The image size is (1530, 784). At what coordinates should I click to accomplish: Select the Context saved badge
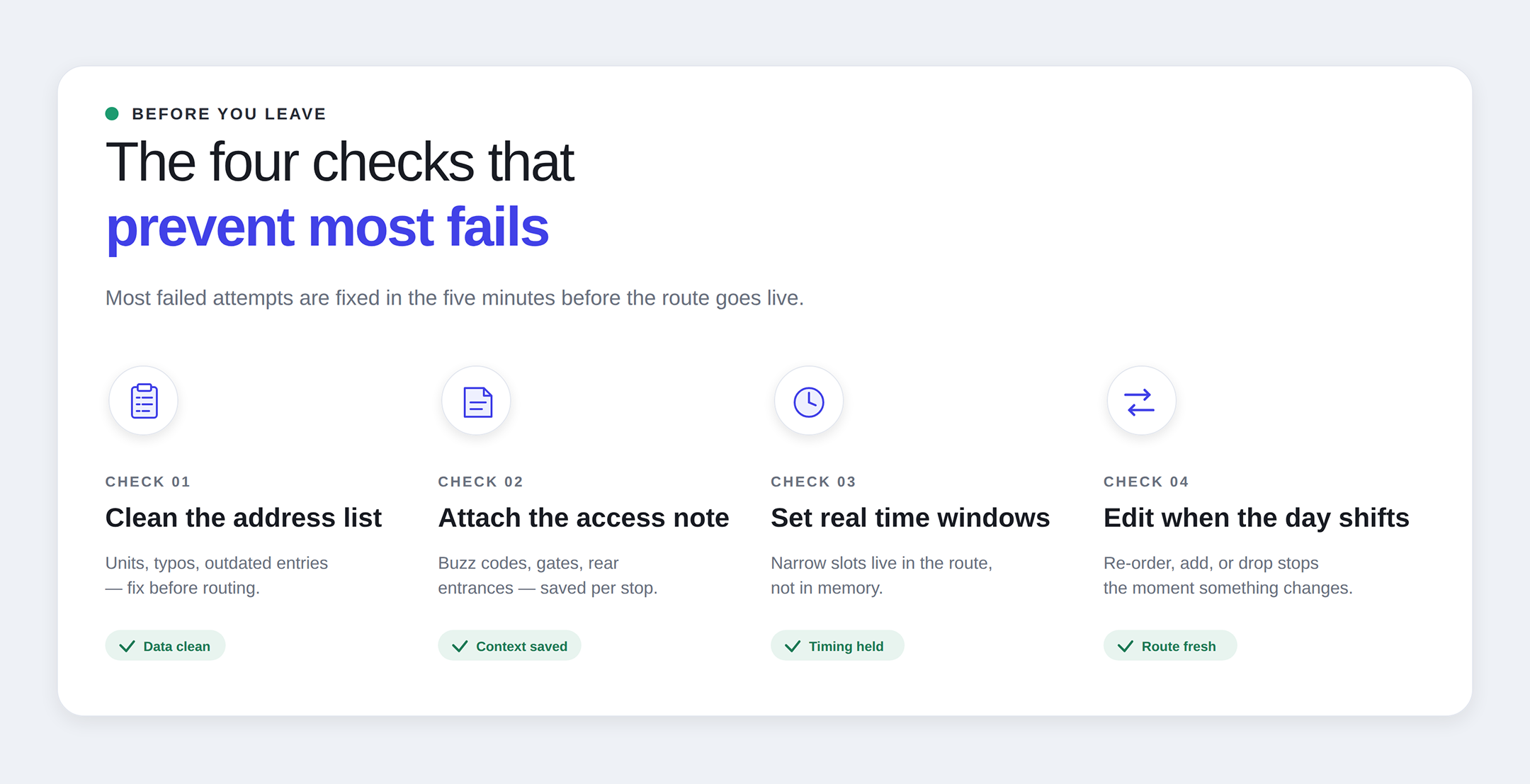[510, 646]
